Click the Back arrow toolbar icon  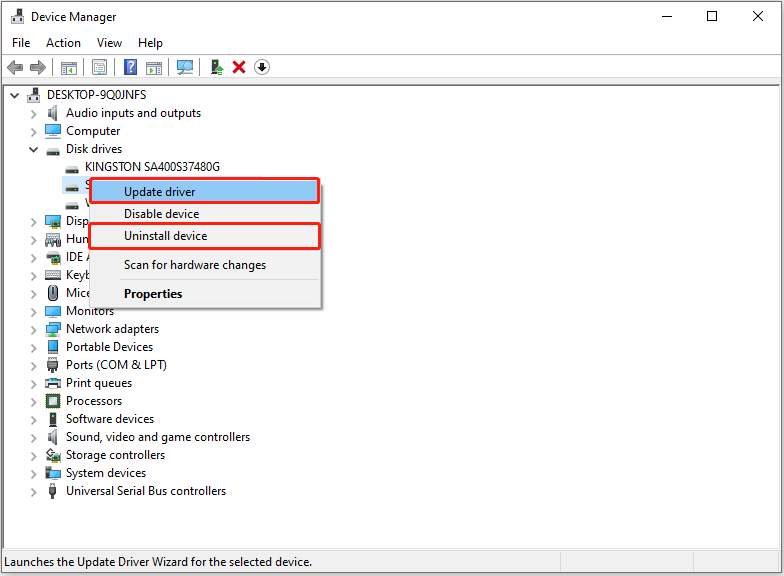15,67
